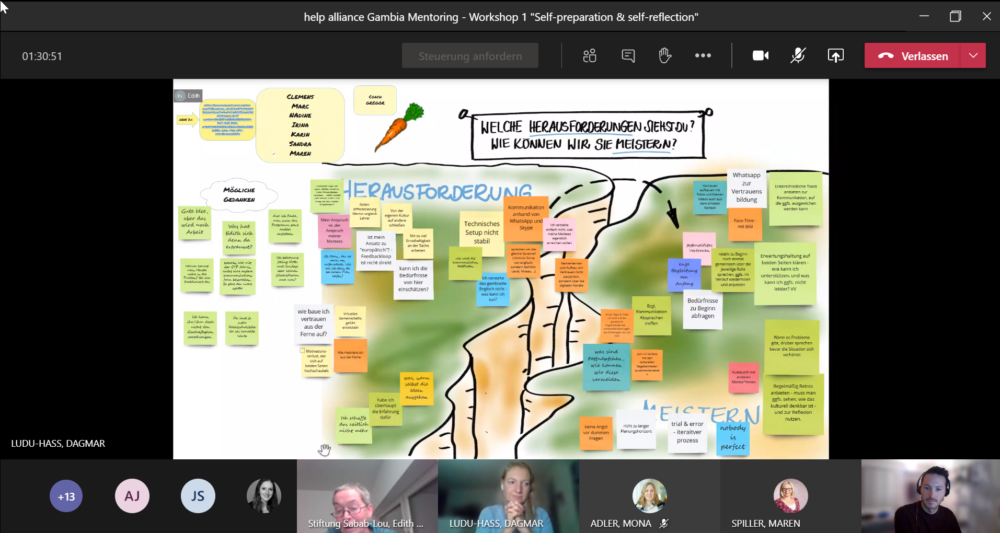Viewport: 1000px width, 533px height.
Task: Unmute the microphone
Action: point(797,56)
